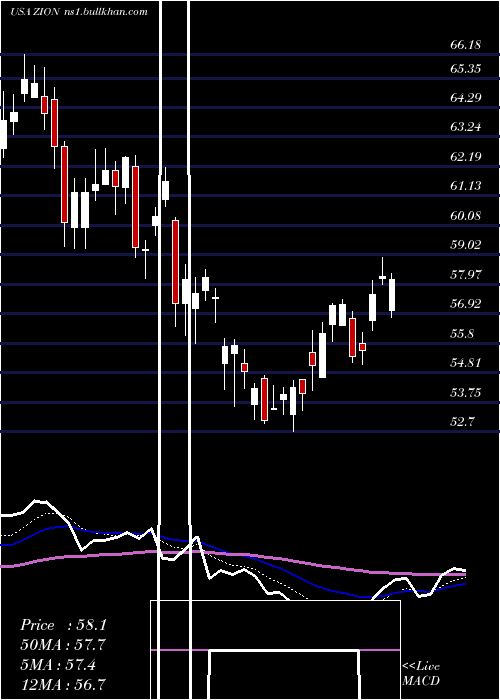Click the USA ZION ns1.bullkhan.com title text

click(x=79, y=12)
